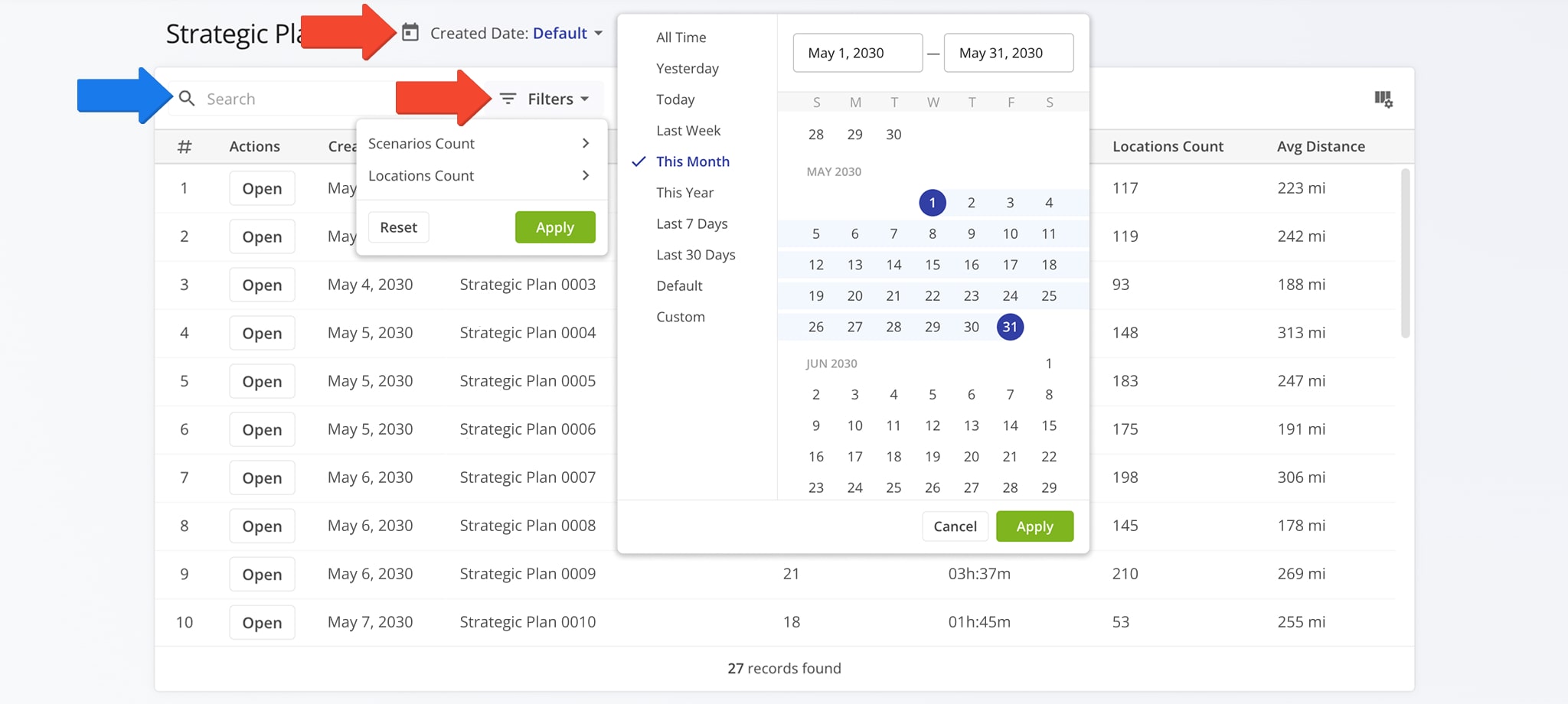Click the start date field May 1, 2030
This screenshot has height=704, width=1568.
857,53
